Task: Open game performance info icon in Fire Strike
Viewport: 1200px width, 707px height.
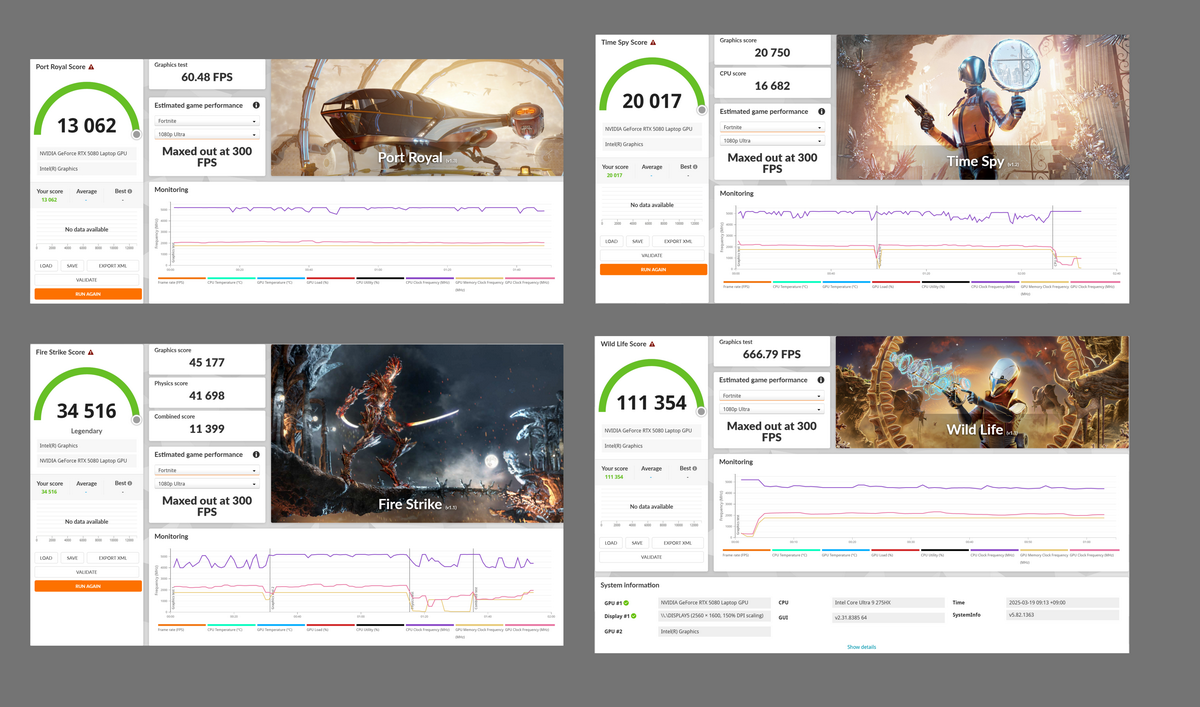Action: click(256, 455)
